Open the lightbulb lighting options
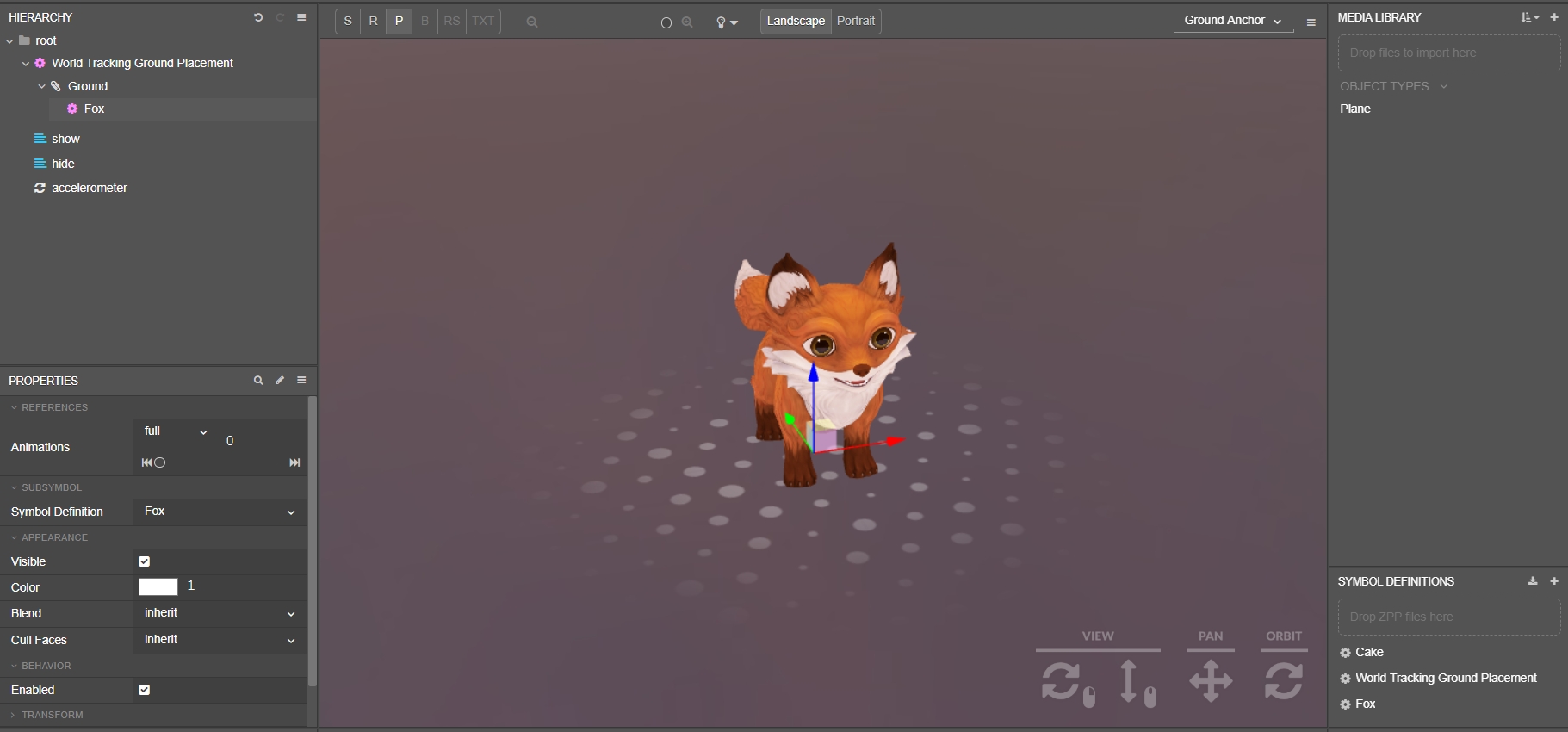This screenshot has width=1568, height=732. 727,22
